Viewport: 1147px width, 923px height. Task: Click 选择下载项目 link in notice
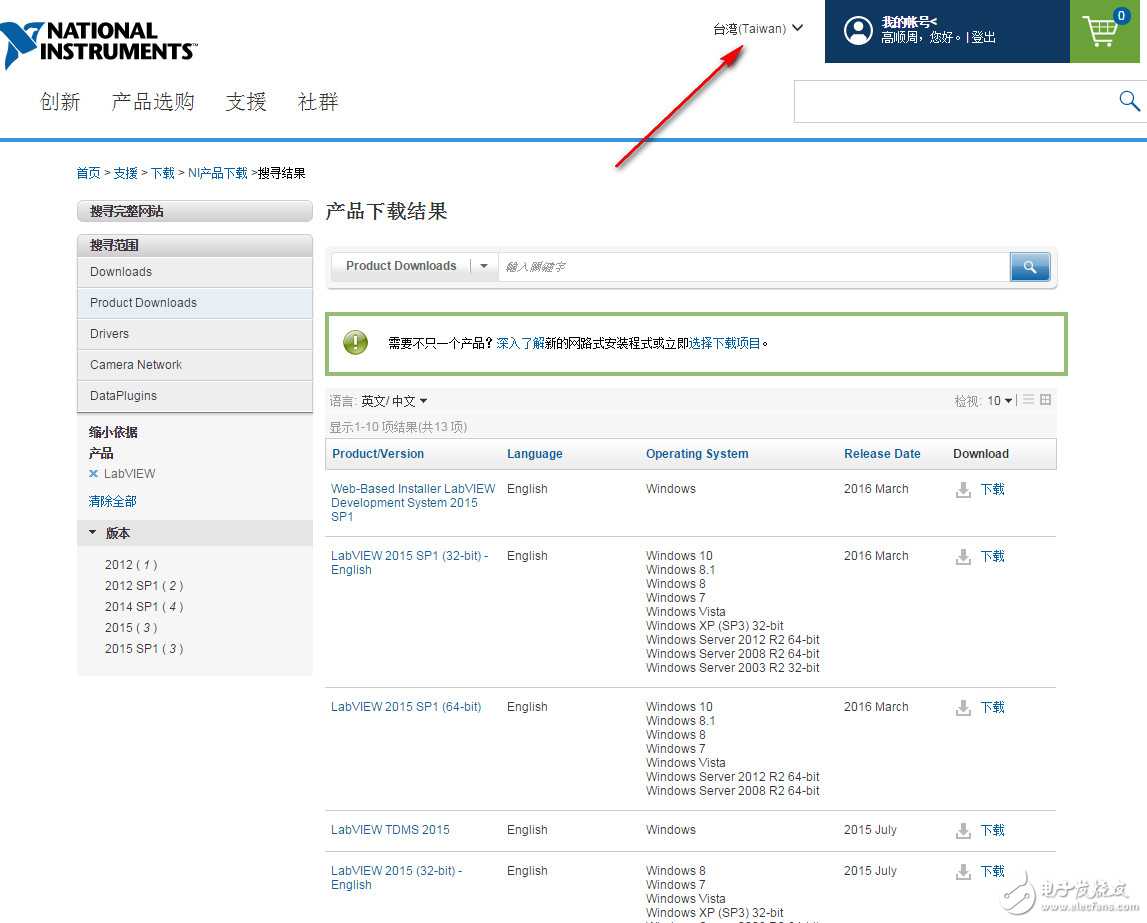coord(724,343)
